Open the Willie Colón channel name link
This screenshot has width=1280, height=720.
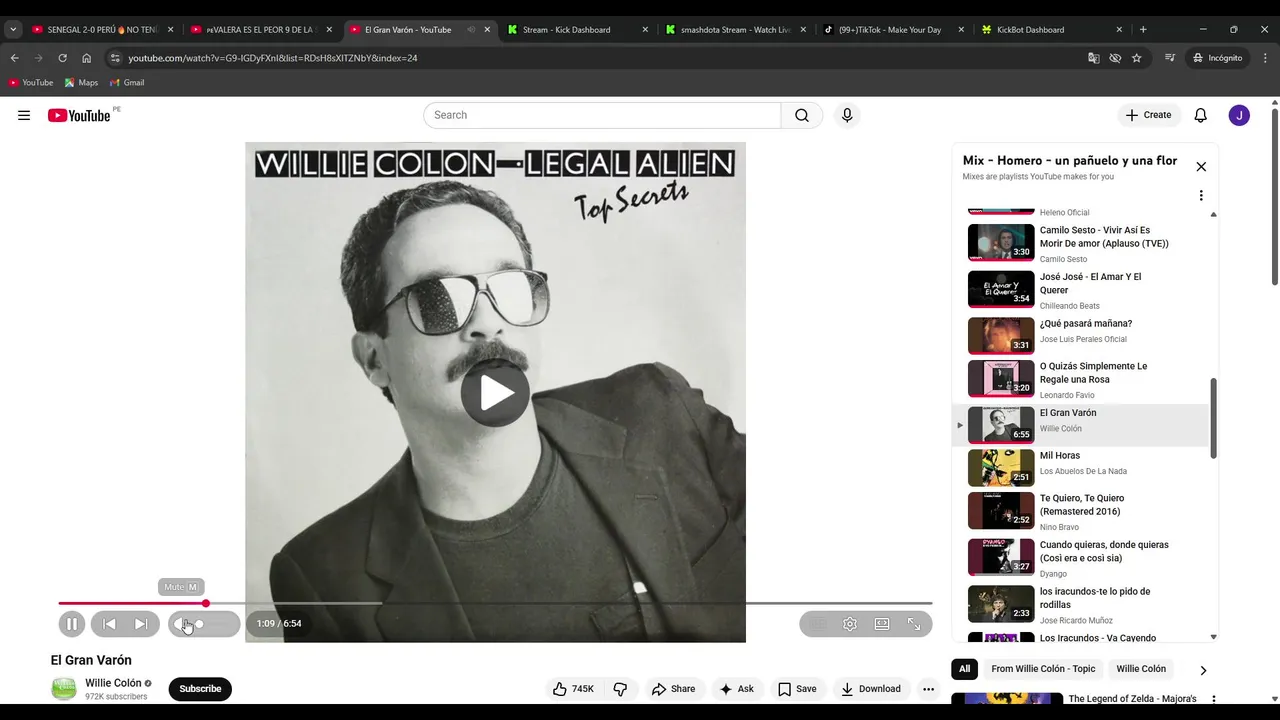point(113,683)
